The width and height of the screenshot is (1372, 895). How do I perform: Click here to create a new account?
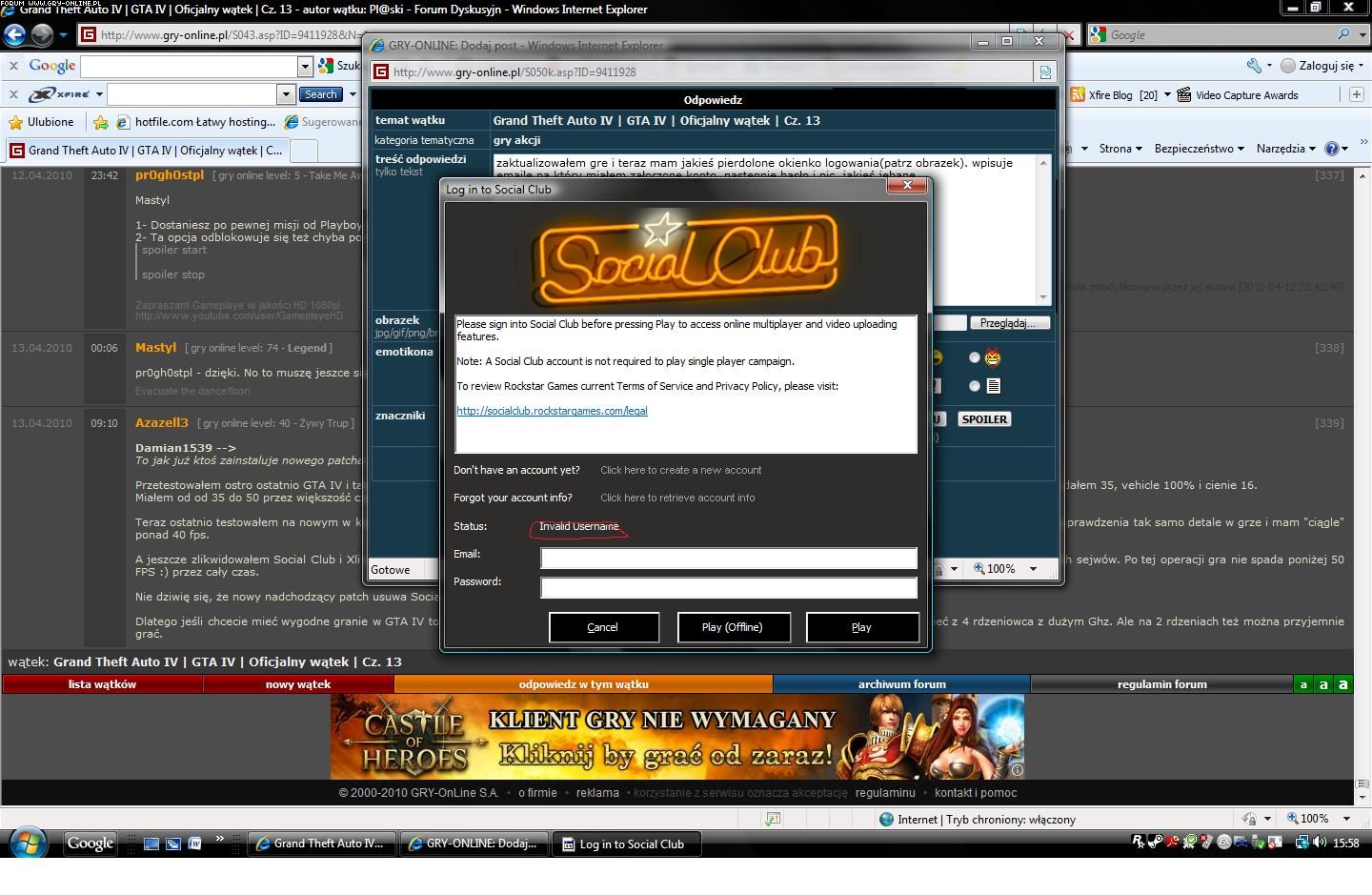click(x=680, y=470)
